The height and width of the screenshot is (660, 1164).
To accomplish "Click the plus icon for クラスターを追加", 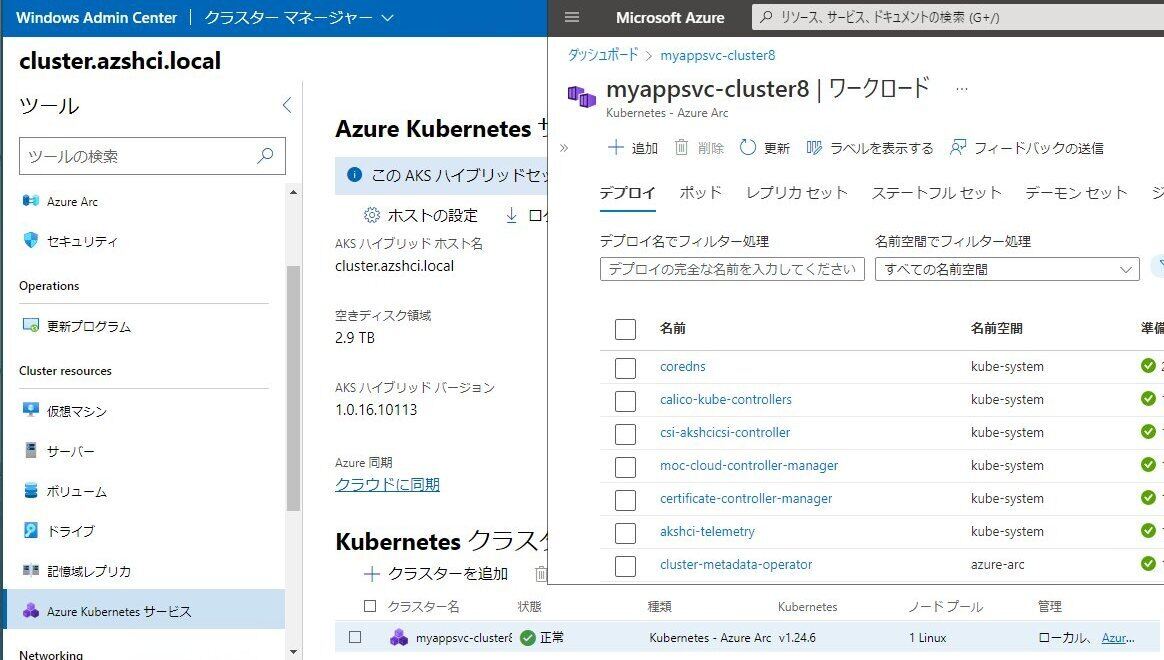I will 372,573.
